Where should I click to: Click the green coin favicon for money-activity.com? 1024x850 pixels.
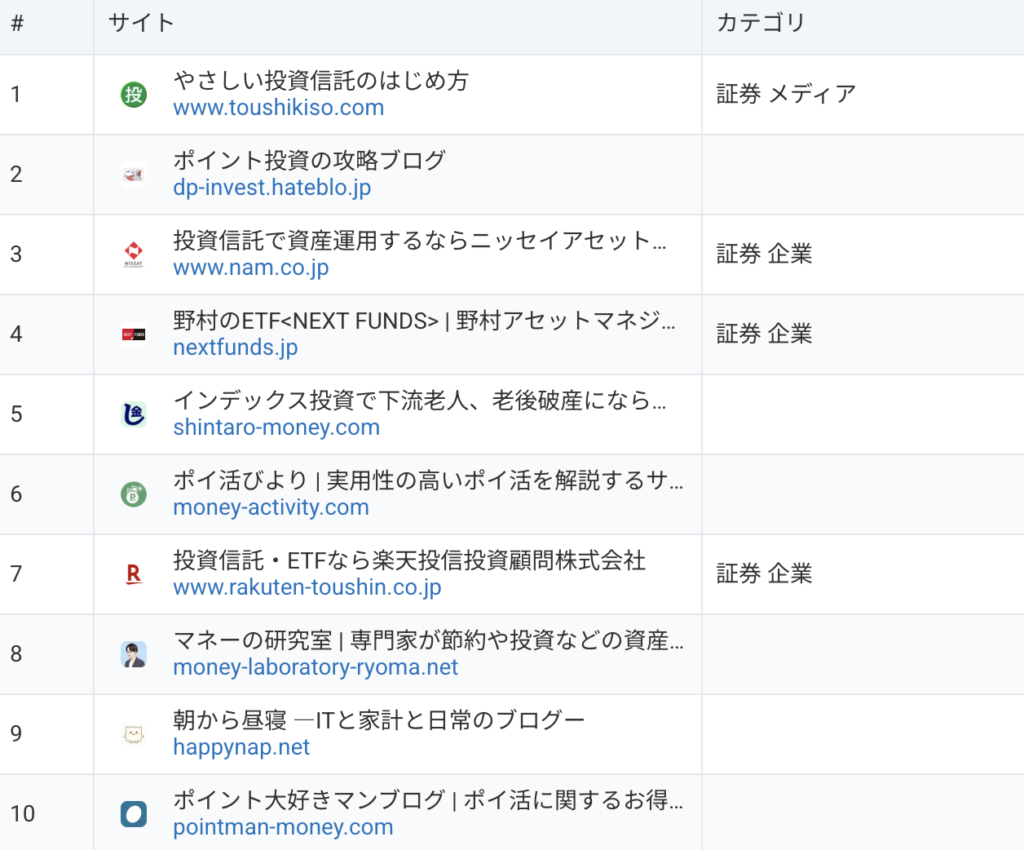[133, 494]
